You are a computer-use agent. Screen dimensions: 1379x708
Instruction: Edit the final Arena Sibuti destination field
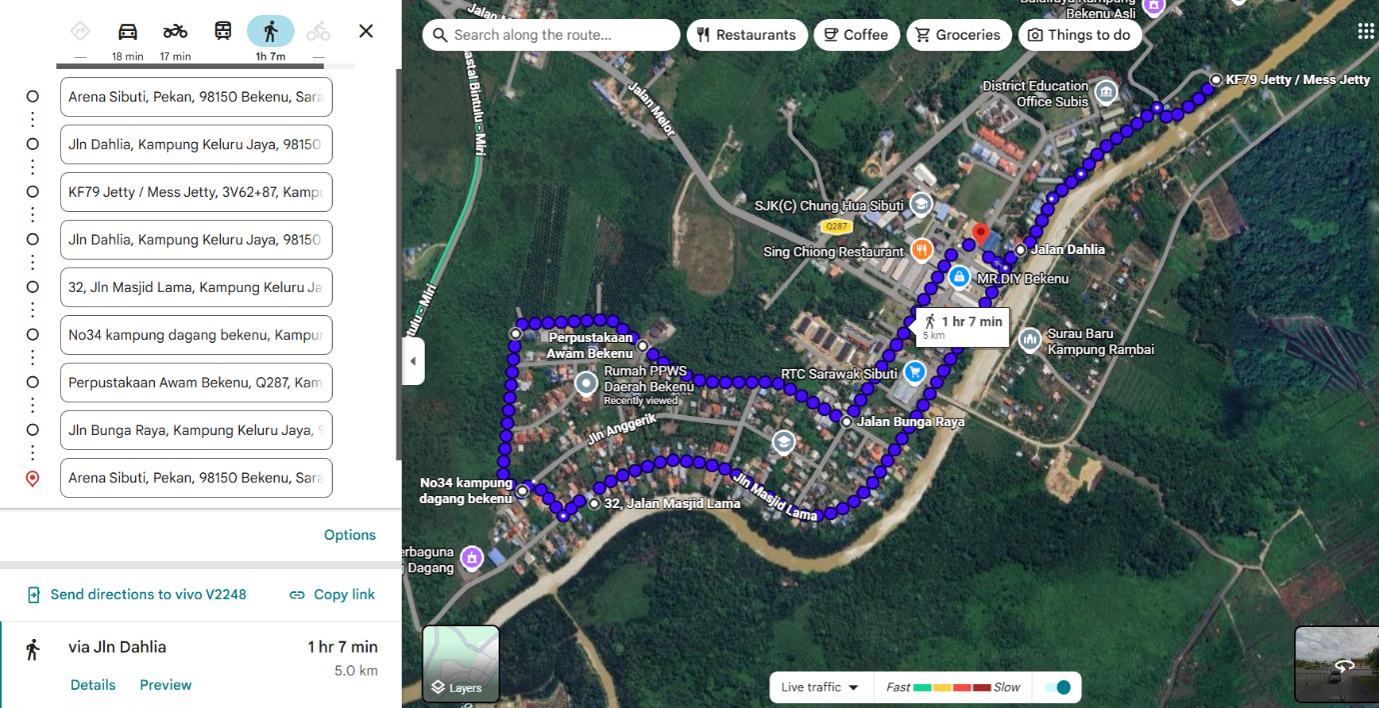[x=196, y=478]
